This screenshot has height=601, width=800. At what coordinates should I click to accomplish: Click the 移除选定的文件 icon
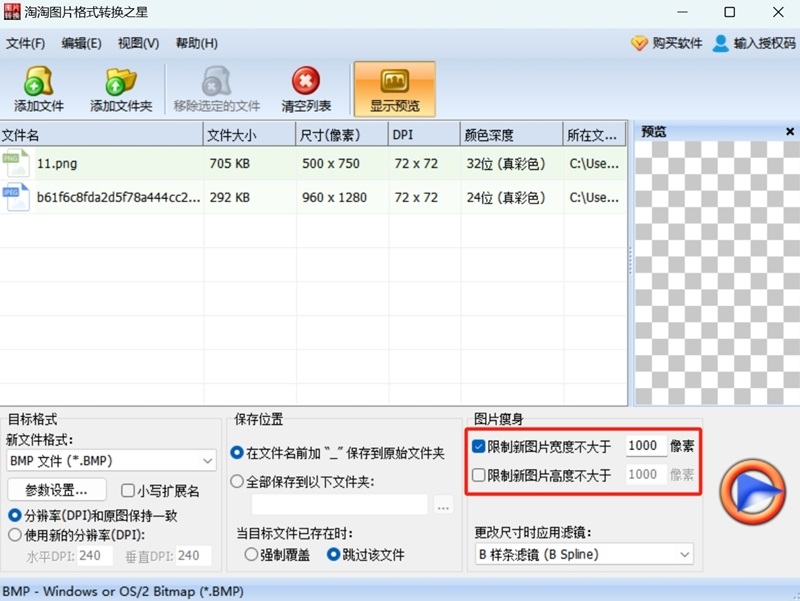(x=216, y=82)
